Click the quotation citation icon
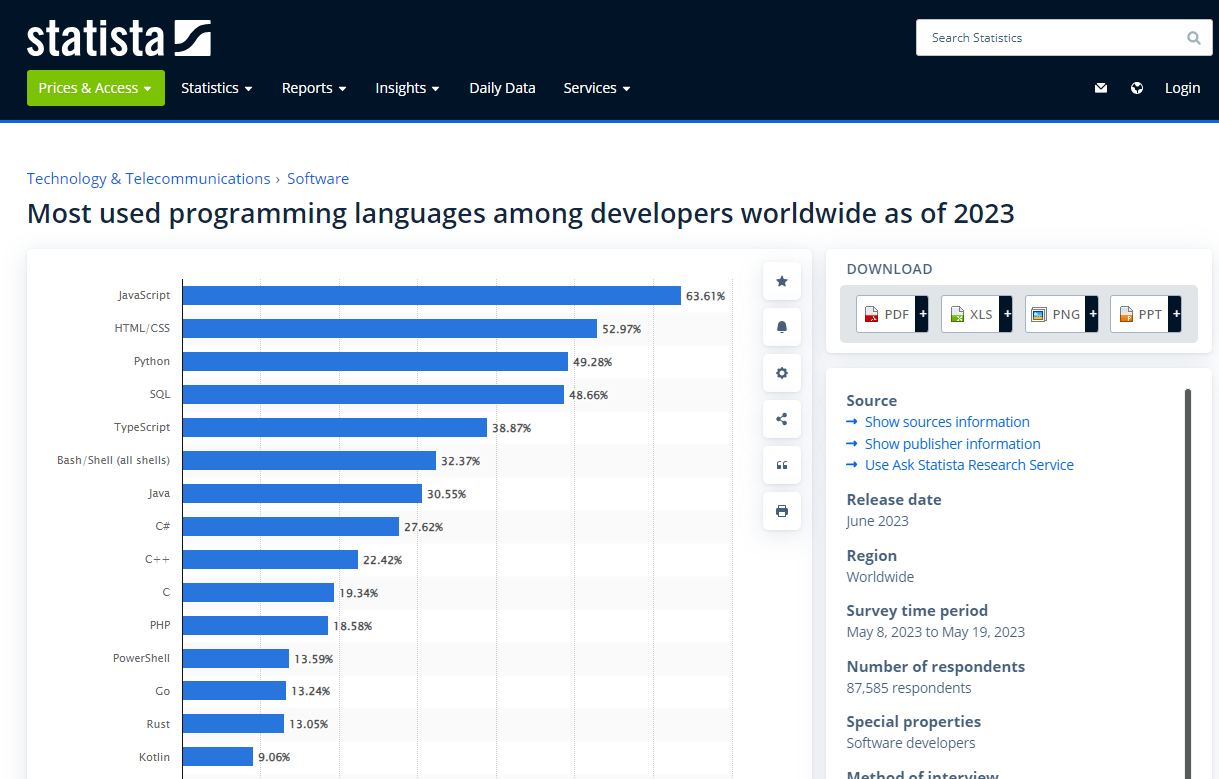Viewport: 1219px width, 779px height. pos(782,465)
